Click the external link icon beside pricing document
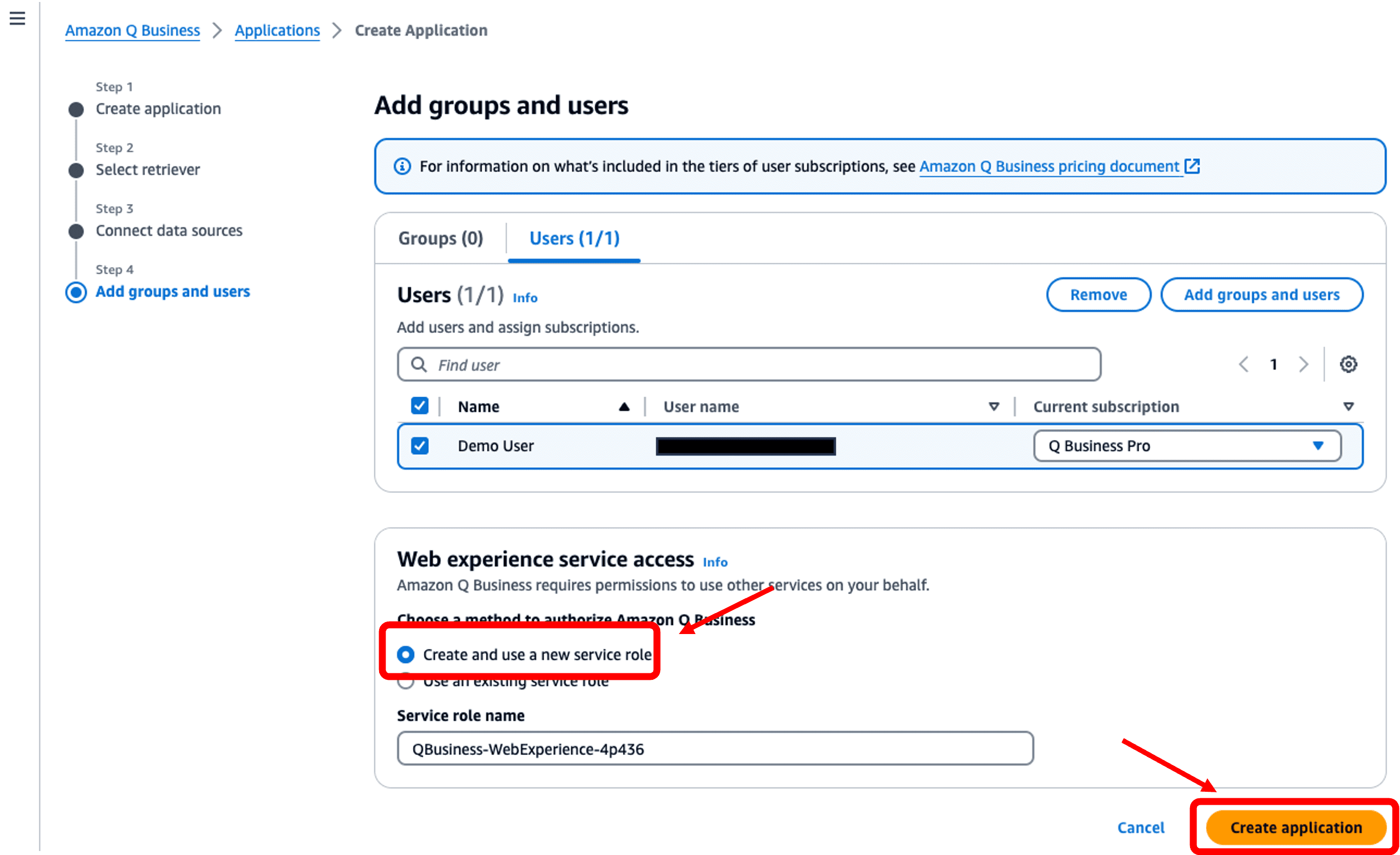This screenshot has width=1400, height=855. (x=1193, y=166)
